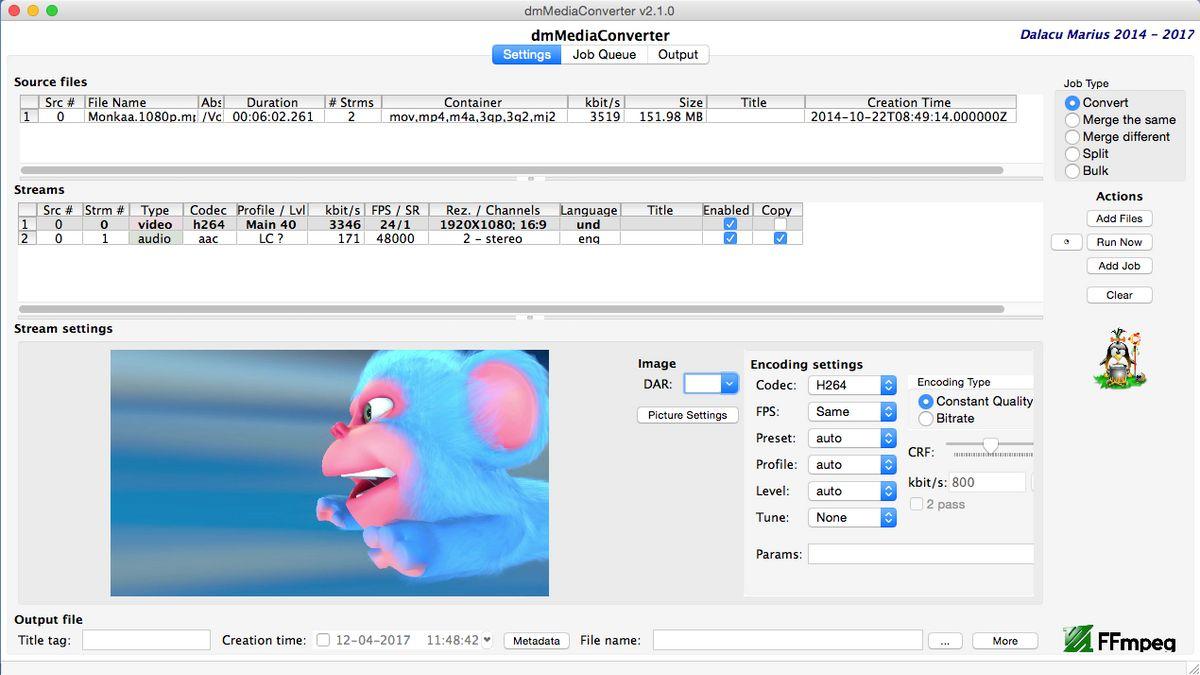Viewport: 1200px width, 675px height.
Task: Select the audio stream row aac cell
Action: [x=209, y=239]
